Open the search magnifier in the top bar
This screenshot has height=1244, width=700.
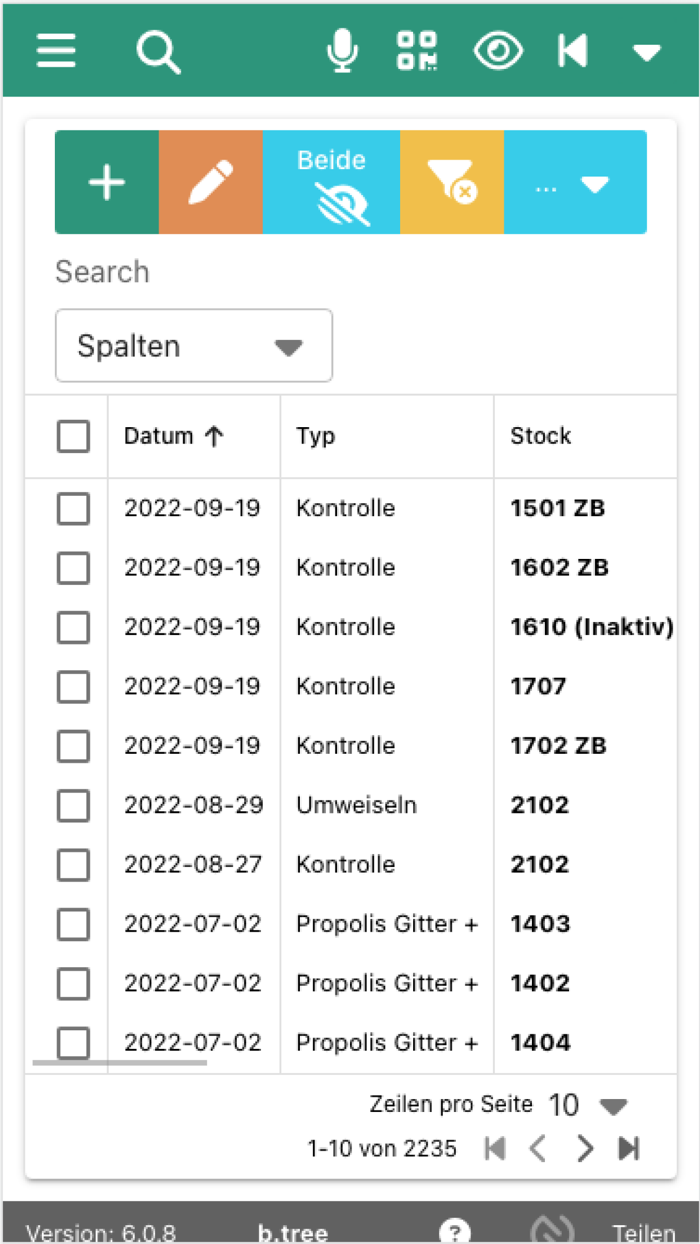pyautogui.click(x=158, y=51)
